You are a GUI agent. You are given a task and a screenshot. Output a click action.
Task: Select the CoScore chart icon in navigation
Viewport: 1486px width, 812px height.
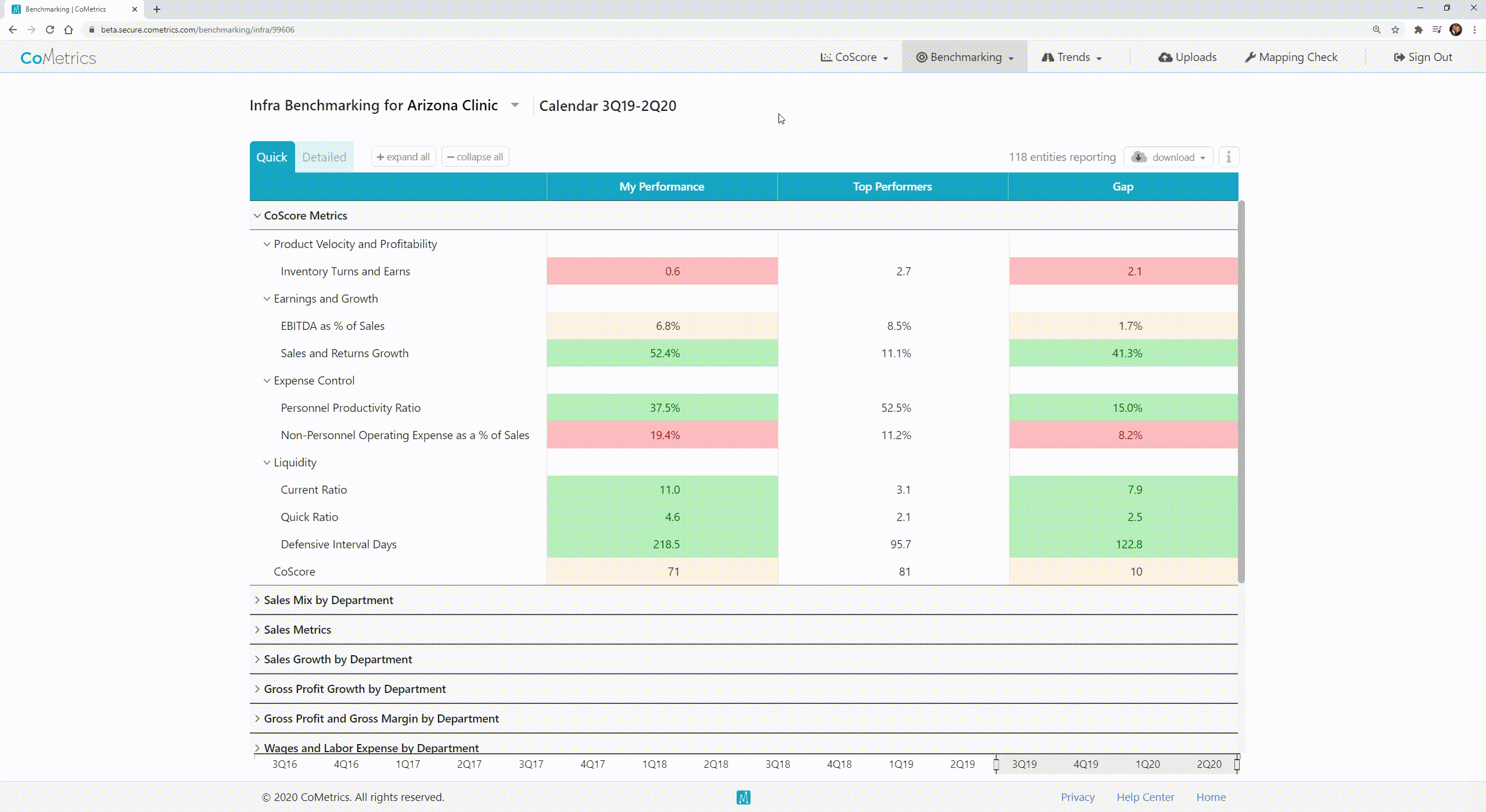point(827,56)
